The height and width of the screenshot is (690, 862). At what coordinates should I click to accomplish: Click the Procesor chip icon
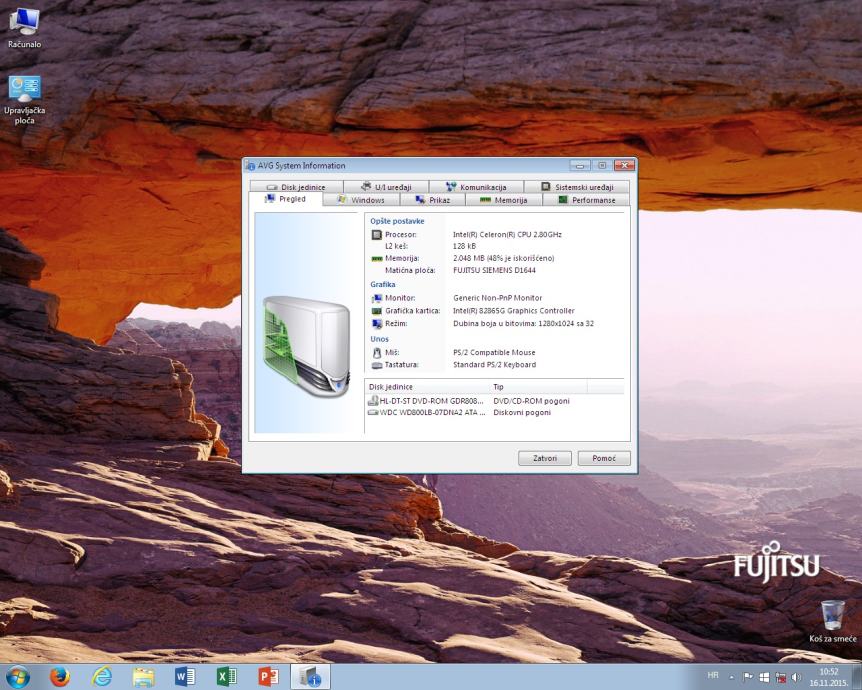pos(377,235)
